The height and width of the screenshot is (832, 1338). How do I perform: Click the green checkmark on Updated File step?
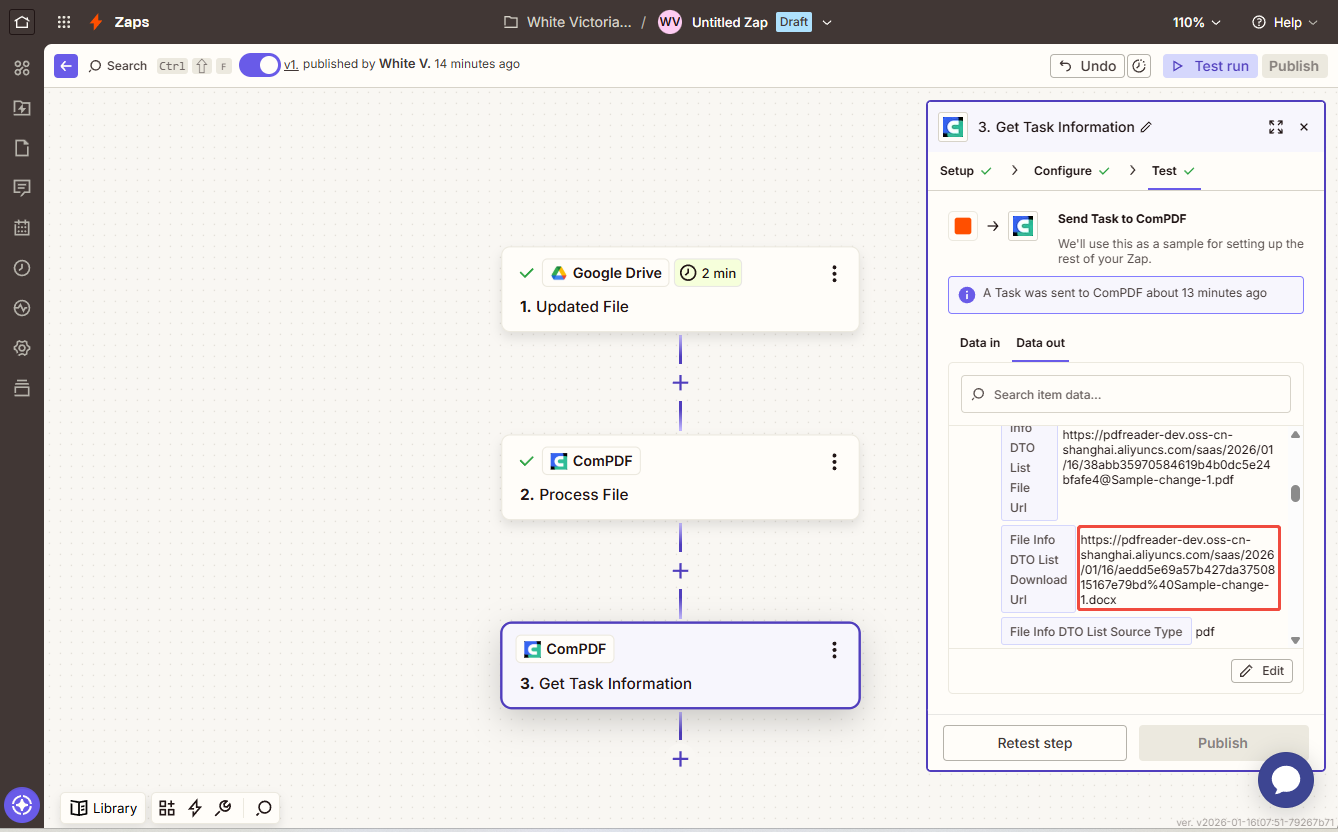coord(527,271)
